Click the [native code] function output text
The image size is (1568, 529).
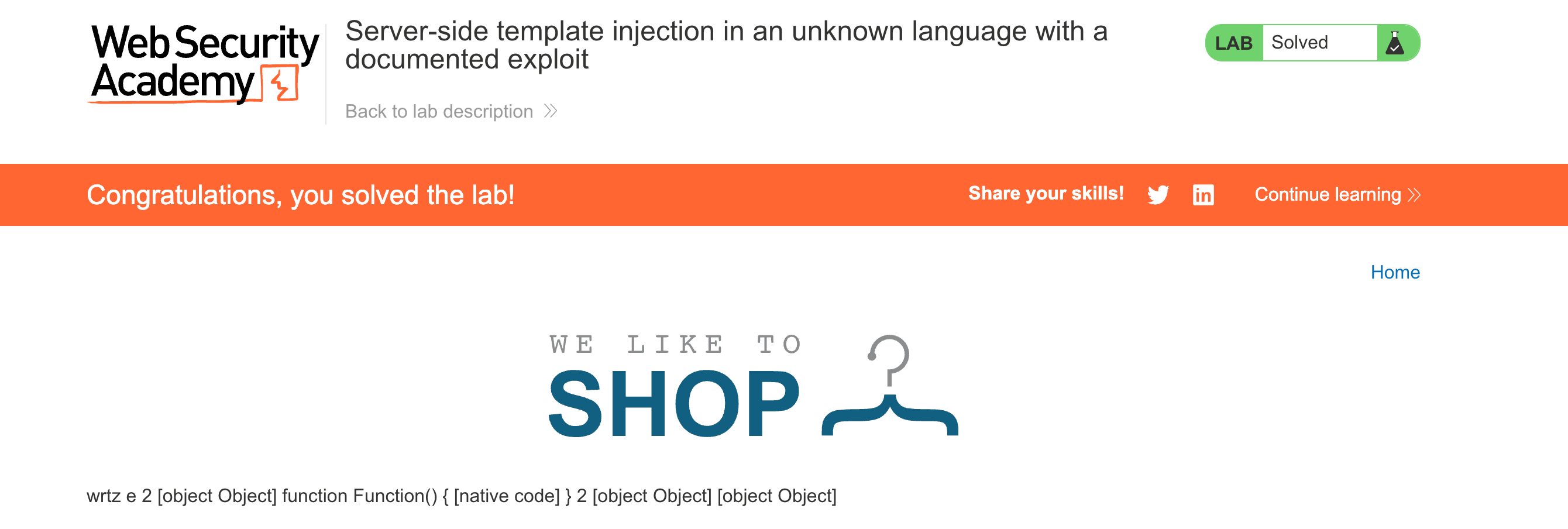(x=507, y=496)
